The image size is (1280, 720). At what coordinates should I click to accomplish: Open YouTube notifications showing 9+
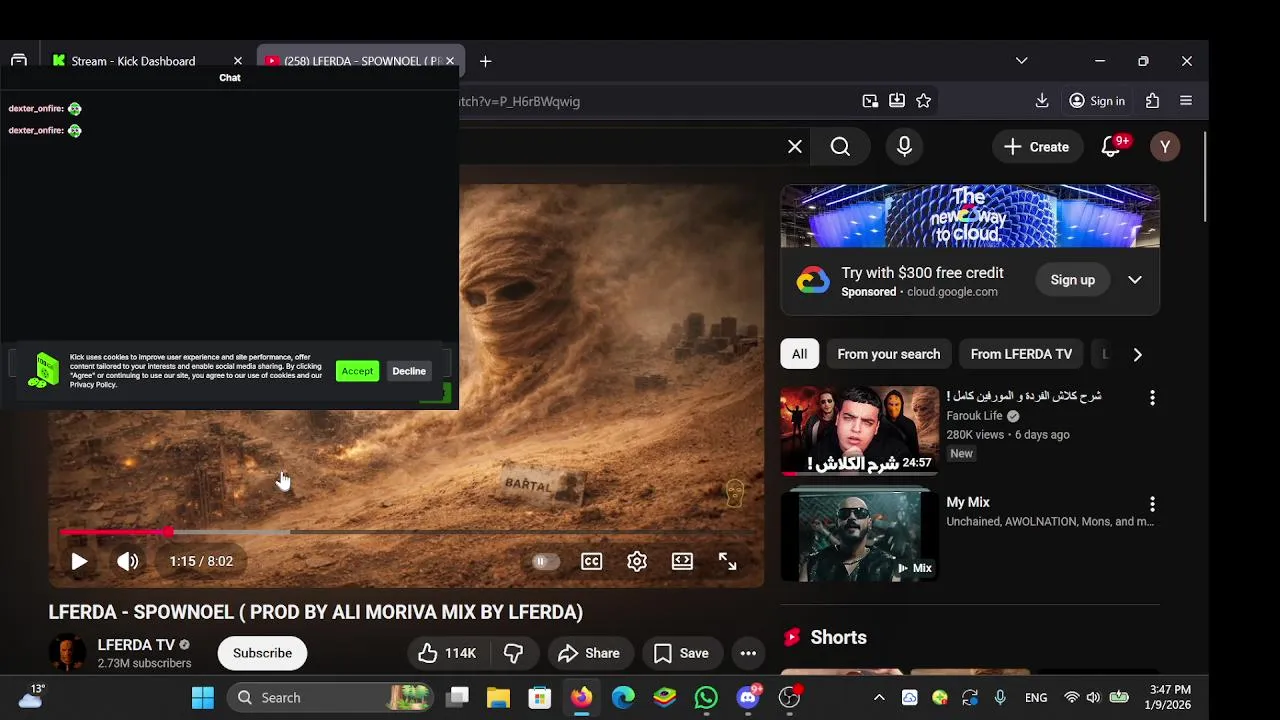(x=1112, y=147)
